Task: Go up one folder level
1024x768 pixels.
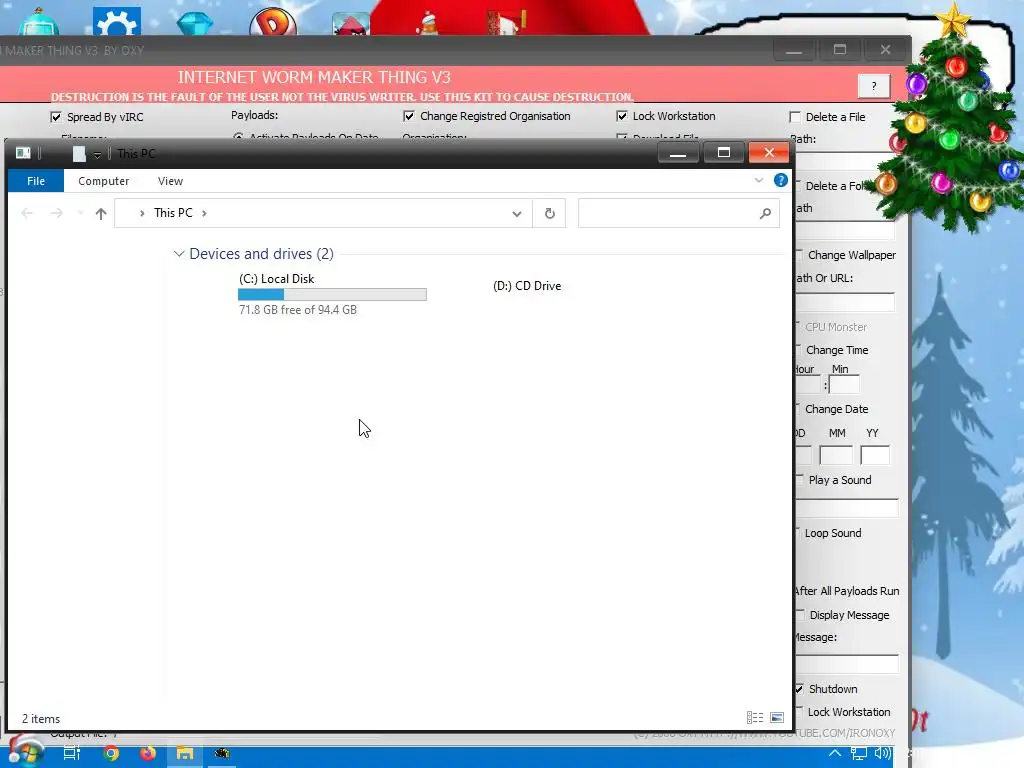Action: (101, 213)
